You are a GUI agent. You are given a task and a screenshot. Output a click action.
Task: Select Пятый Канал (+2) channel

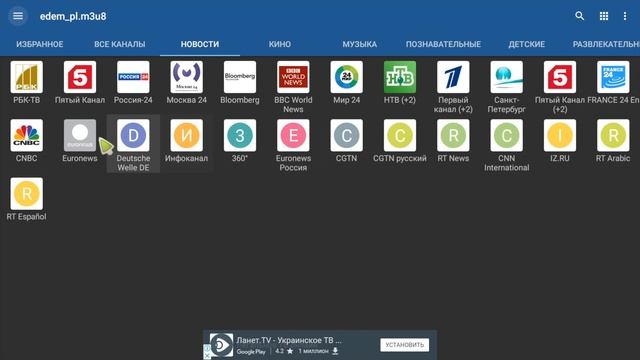pyautogui.click(x=560, y=77)
